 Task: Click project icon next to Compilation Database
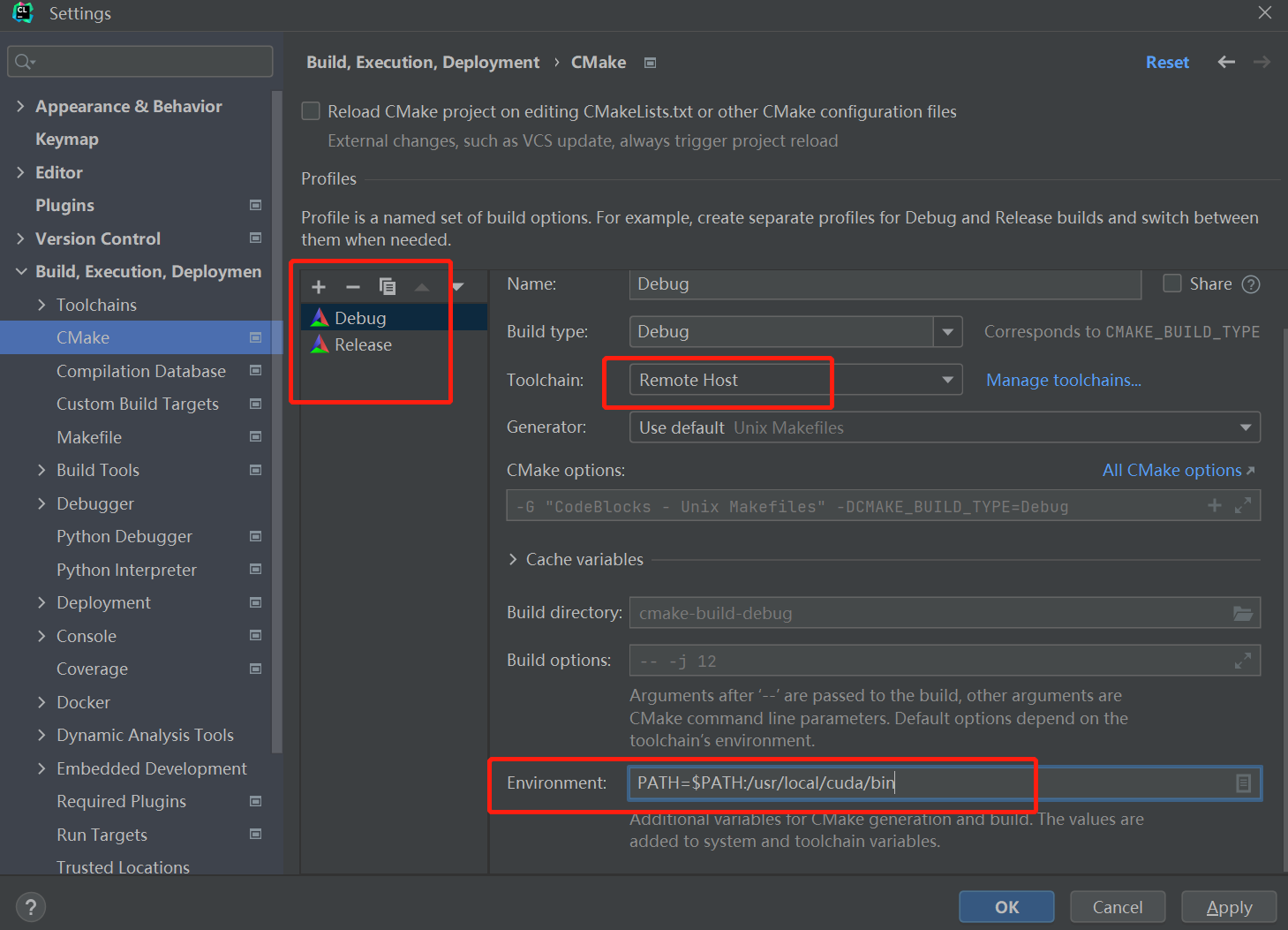(255, 370)
